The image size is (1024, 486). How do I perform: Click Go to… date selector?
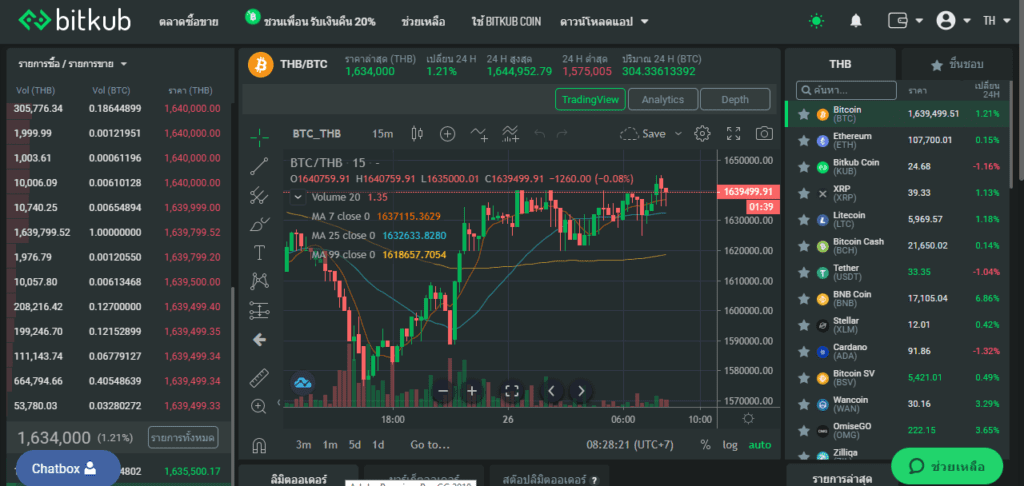click(x=430, y=445)
